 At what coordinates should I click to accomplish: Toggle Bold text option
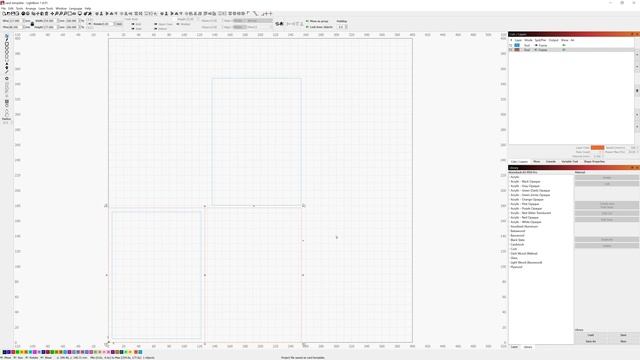(x=133, y=24)
